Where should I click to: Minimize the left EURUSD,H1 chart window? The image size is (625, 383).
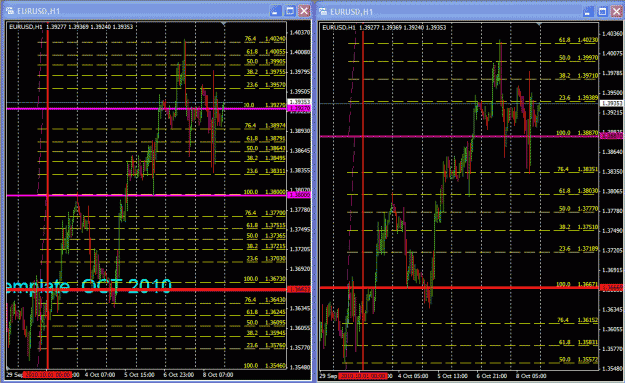click(x=275, y=11)
